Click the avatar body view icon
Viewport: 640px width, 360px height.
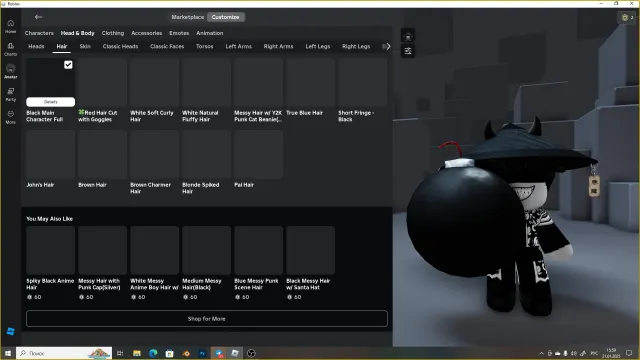pyautogui.click(x=408, y=36)
